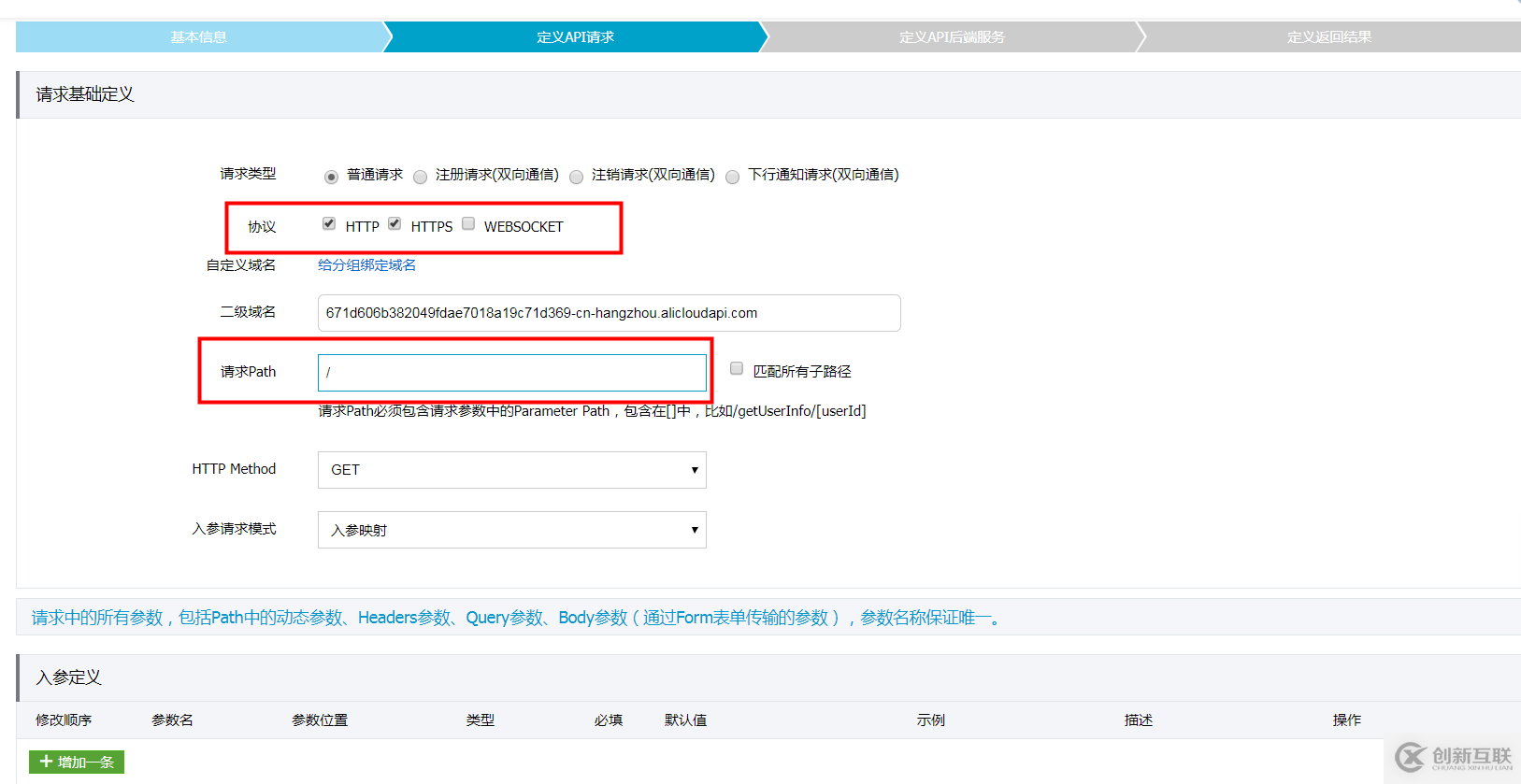Click the 描述 column header

tap(1139, 720)
